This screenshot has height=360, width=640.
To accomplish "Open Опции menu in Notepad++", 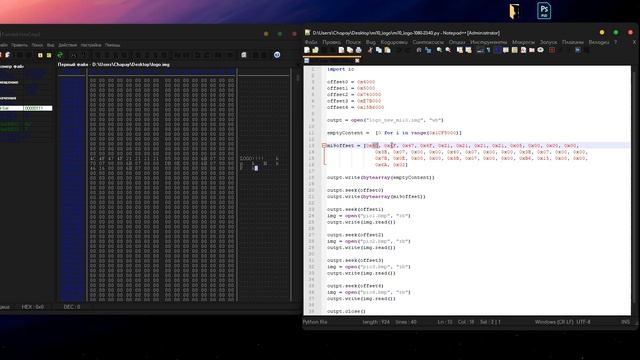I will [457, 42].
